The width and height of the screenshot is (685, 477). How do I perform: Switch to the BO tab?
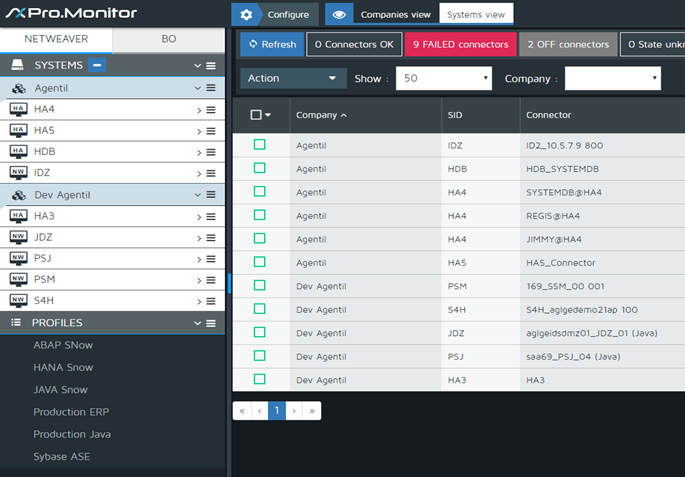point(168,40)
